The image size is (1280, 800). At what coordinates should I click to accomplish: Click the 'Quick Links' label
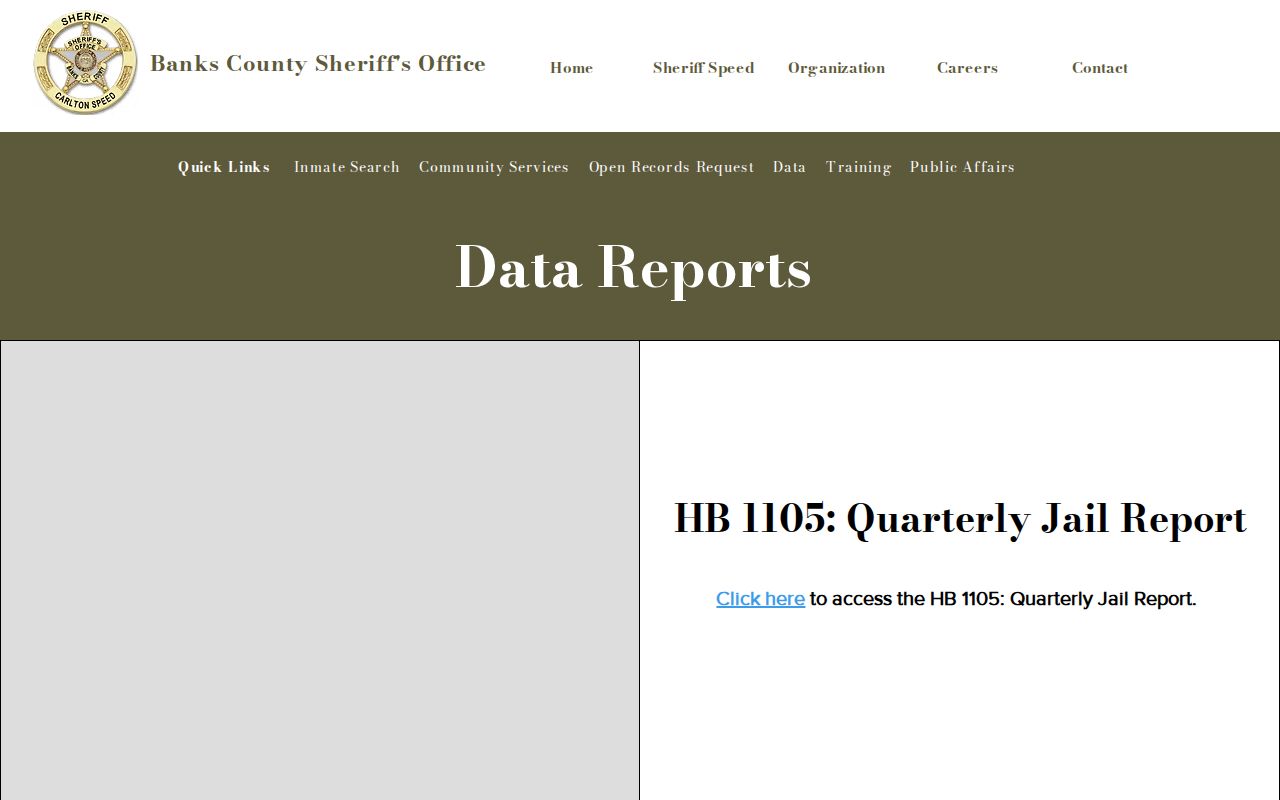[224, 167]
